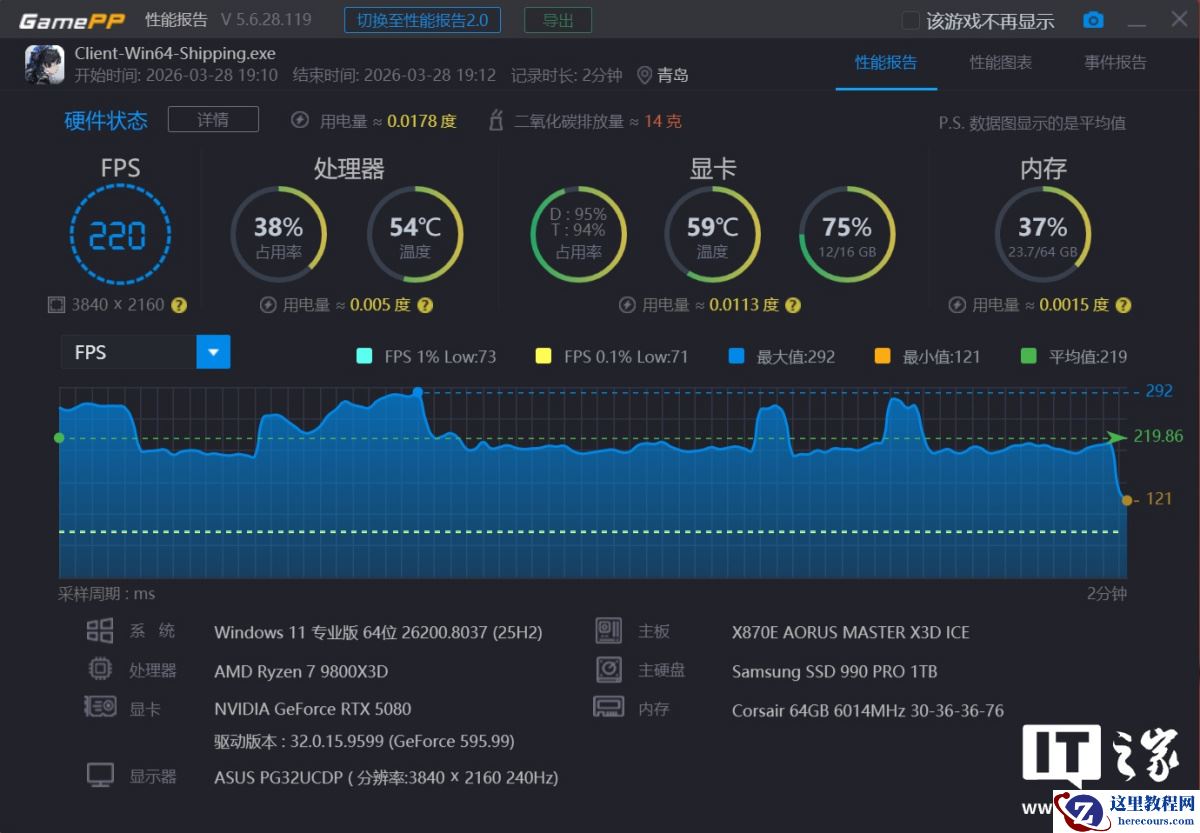Click the orange minimum 121 marker on chart

[1127, 499]
